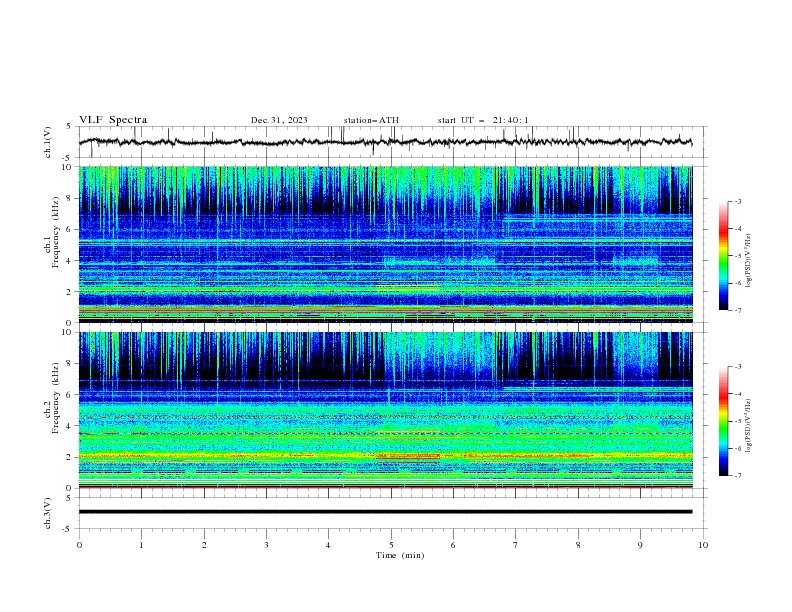This screenshot has height=612, width=792.
Task: Click the '-3' tick on ch.2 color bar
Action: 738,367
